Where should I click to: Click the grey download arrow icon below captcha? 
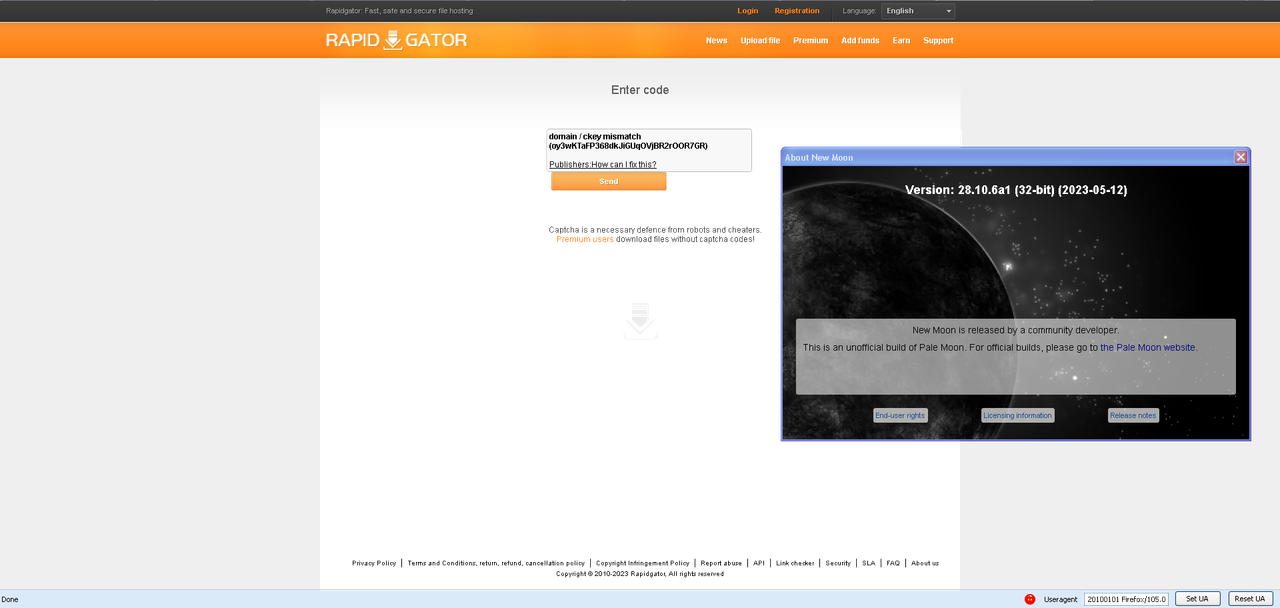click(x=641, y=321)
